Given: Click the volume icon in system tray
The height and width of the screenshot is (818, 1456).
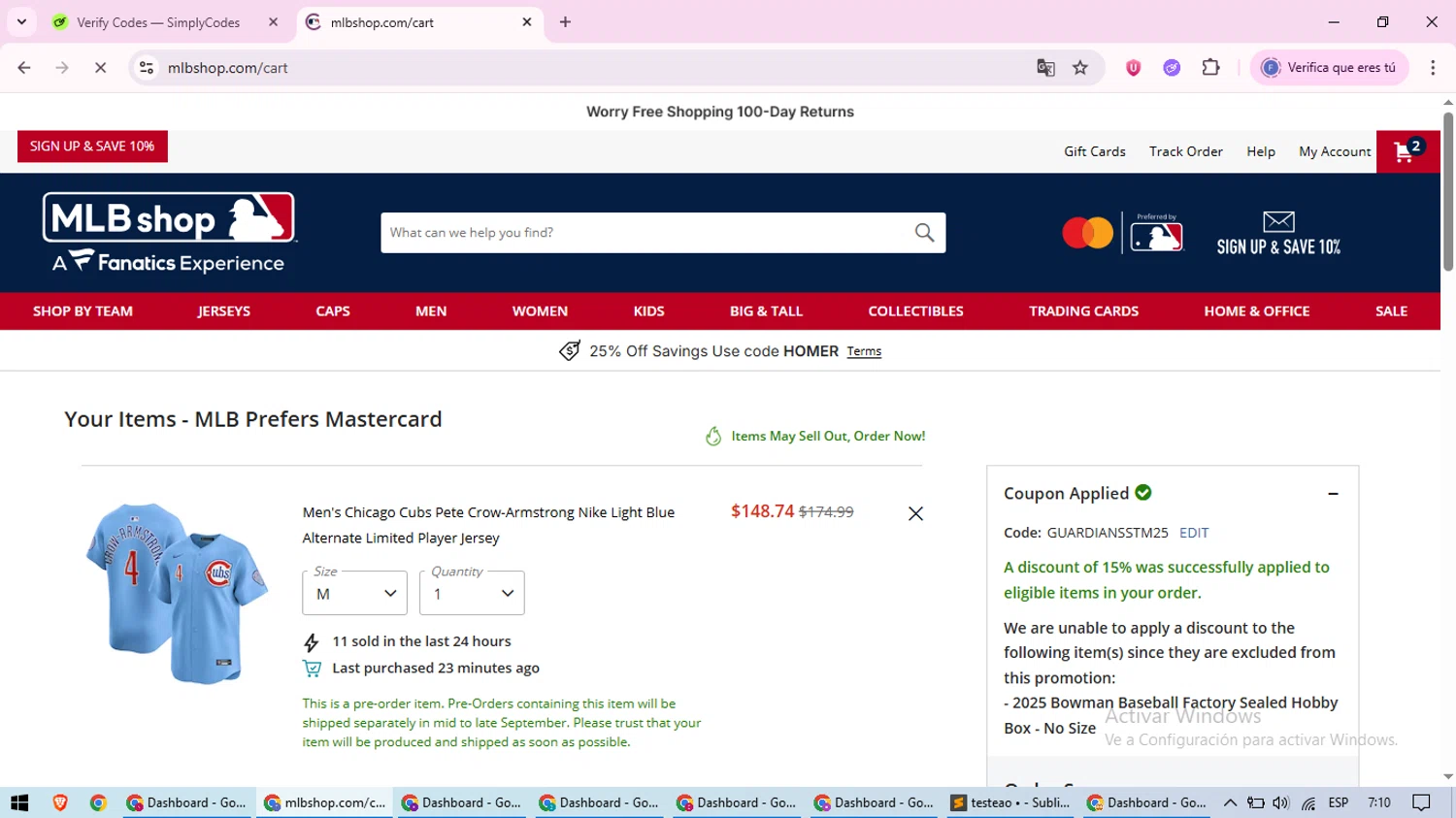Looking at the screenshot, I should (x=1281, y=802).
